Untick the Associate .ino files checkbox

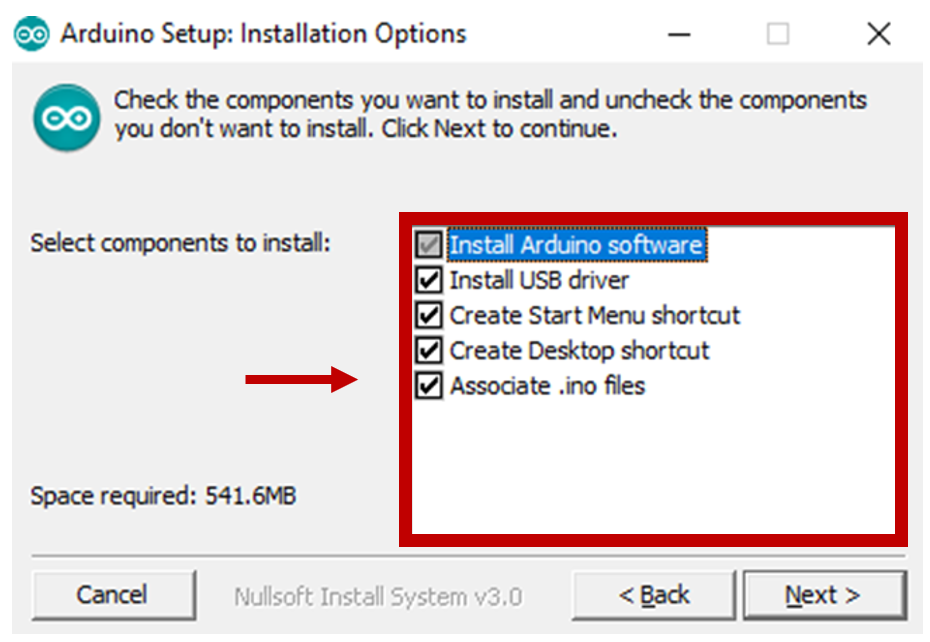pyautogui.click(x=429, y=386)
